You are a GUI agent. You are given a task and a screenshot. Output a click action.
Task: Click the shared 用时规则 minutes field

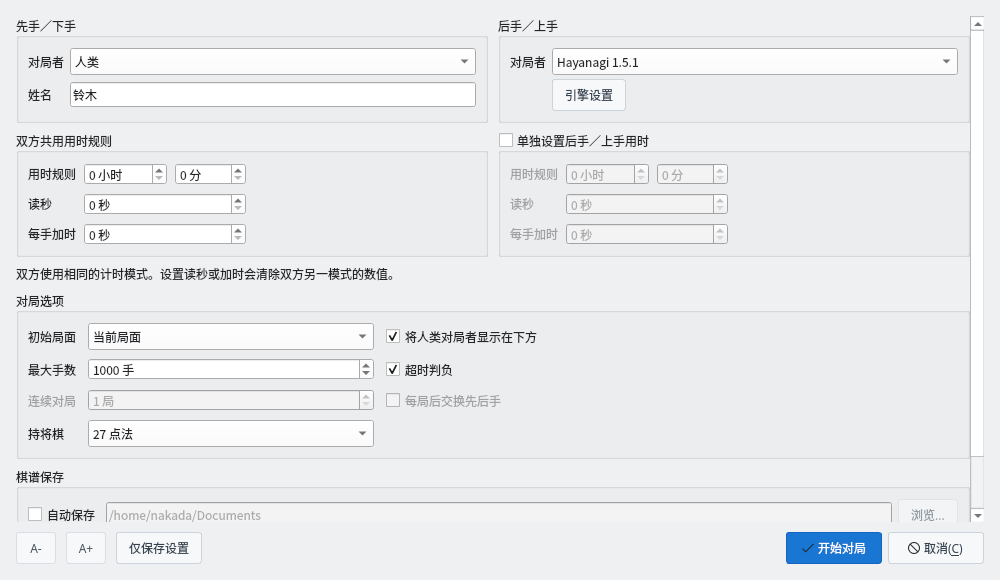(203, 175)
